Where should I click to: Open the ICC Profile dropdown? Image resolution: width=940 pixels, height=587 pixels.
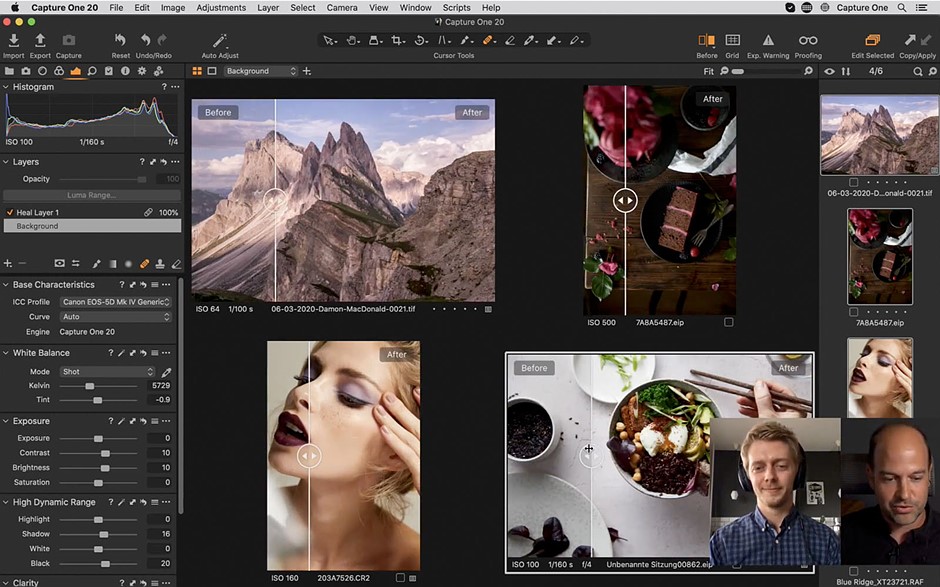click(115, 302)
